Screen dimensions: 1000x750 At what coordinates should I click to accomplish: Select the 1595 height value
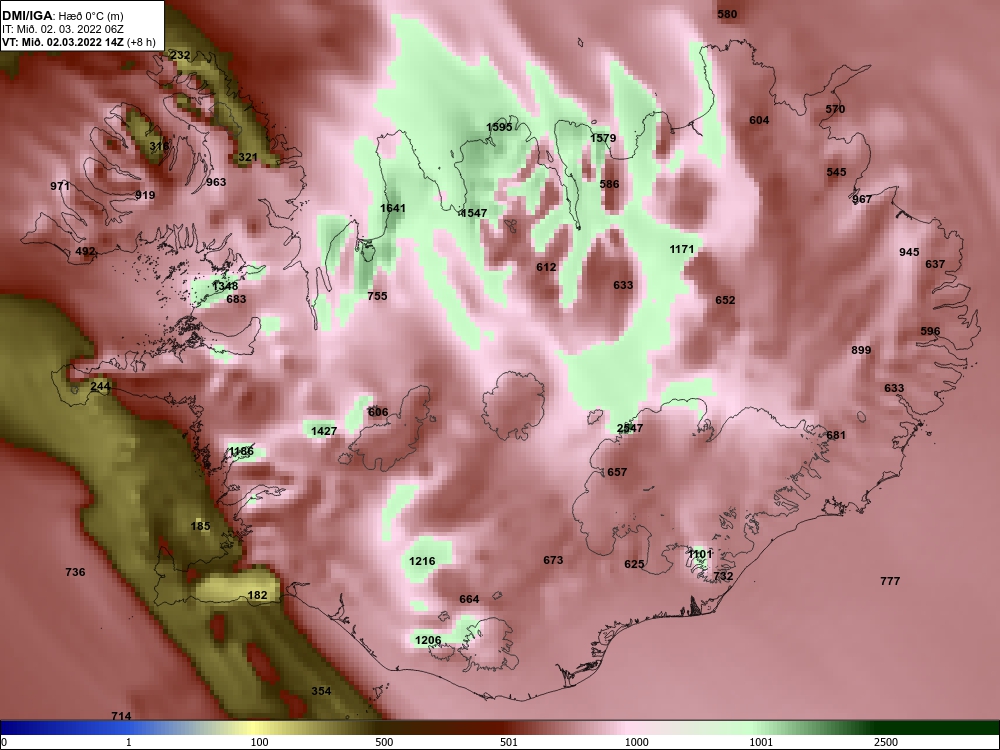[x=499, y=127]
